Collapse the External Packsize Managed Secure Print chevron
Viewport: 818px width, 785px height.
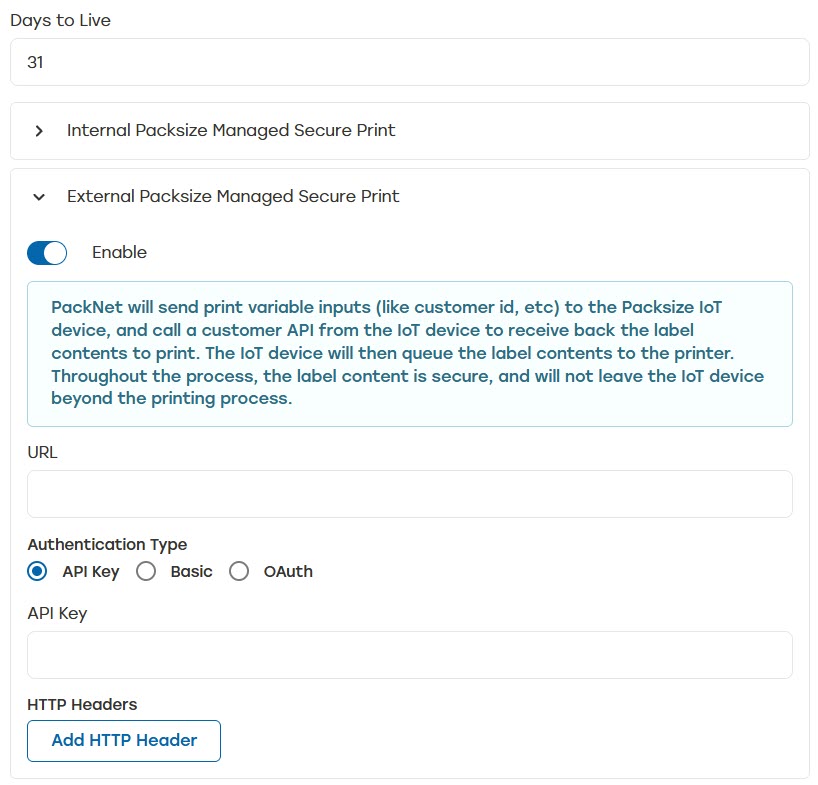pyautogui.click(x=39, y=197)
